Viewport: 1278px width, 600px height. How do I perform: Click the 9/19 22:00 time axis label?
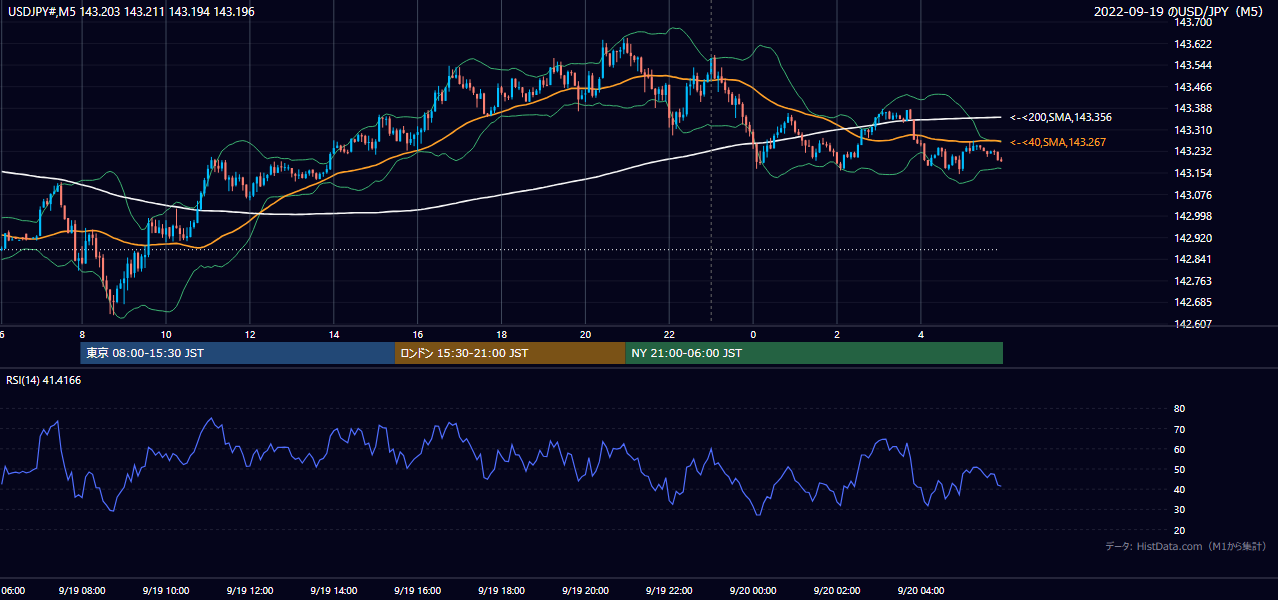coord(670,591)
